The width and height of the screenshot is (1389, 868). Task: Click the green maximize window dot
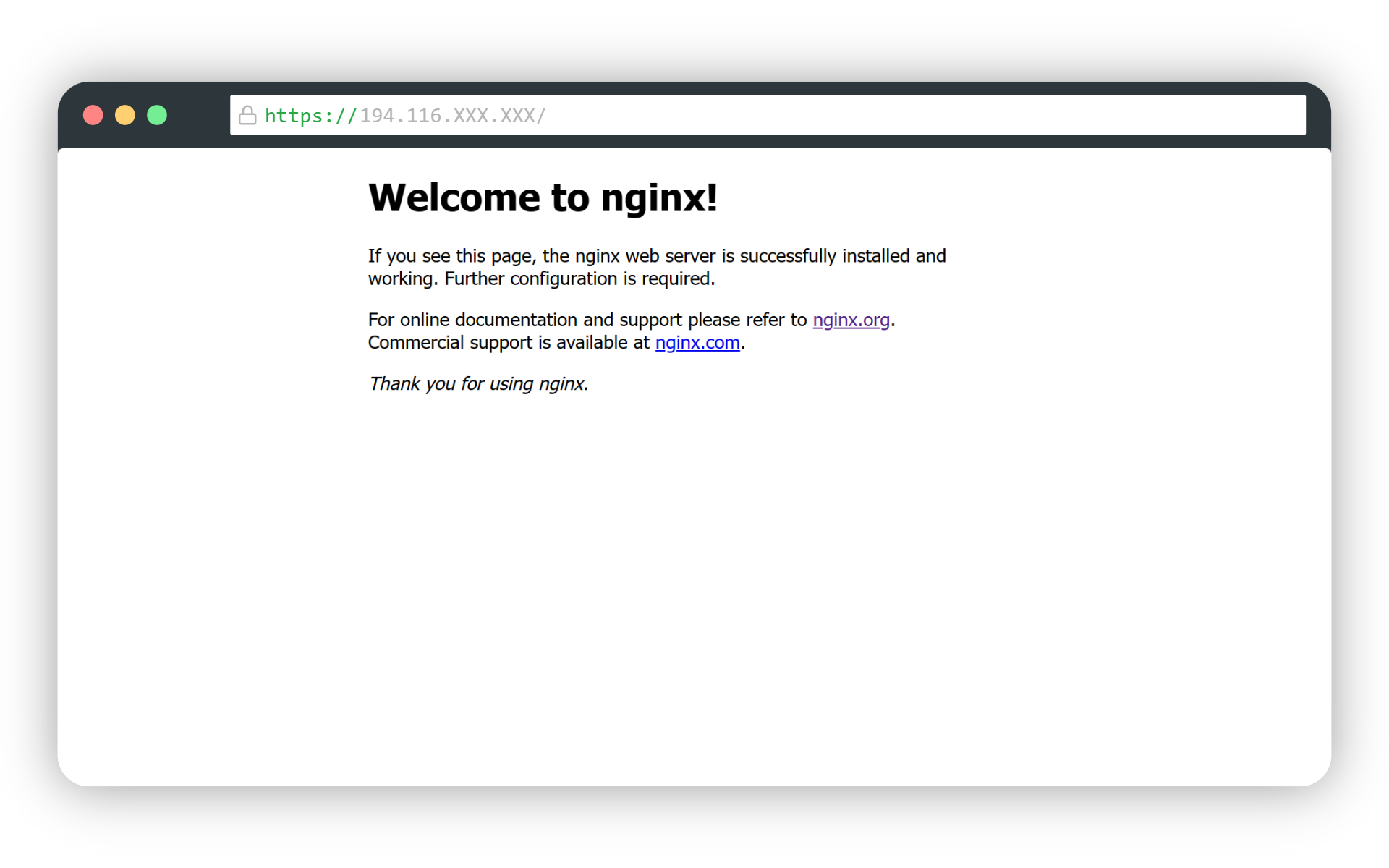(157, 115)
